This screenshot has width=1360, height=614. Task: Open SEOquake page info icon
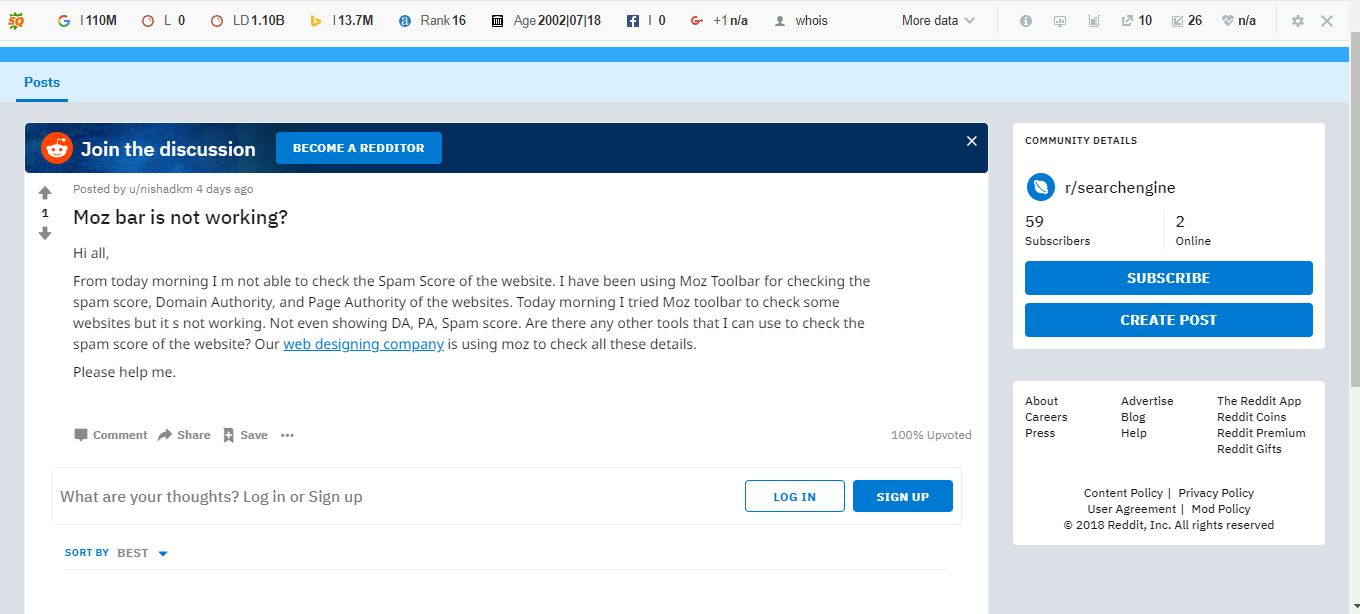pyautogui.click(x=1026, y=21)
